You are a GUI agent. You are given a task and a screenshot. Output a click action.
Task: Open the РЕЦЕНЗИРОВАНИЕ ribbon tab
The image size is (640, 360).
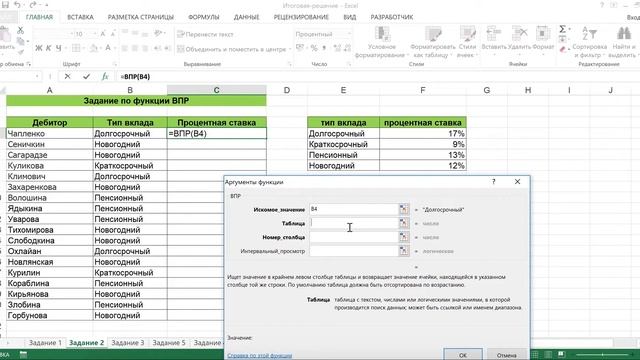[x=301, y=17]
